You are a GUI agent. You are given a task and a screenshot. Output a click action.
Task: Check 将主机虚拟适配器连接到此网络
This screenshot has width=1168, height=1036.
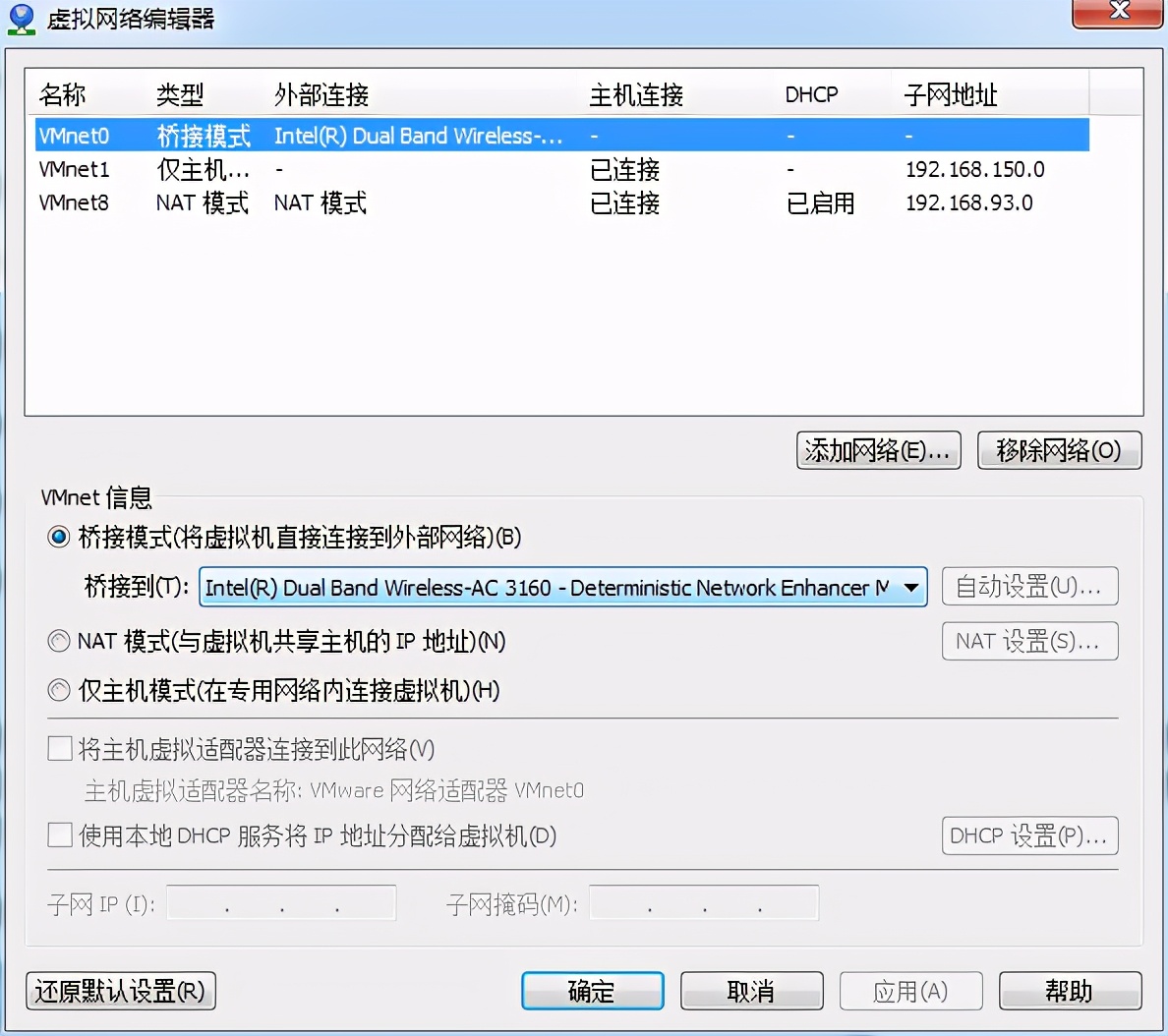tap(58, 748)
